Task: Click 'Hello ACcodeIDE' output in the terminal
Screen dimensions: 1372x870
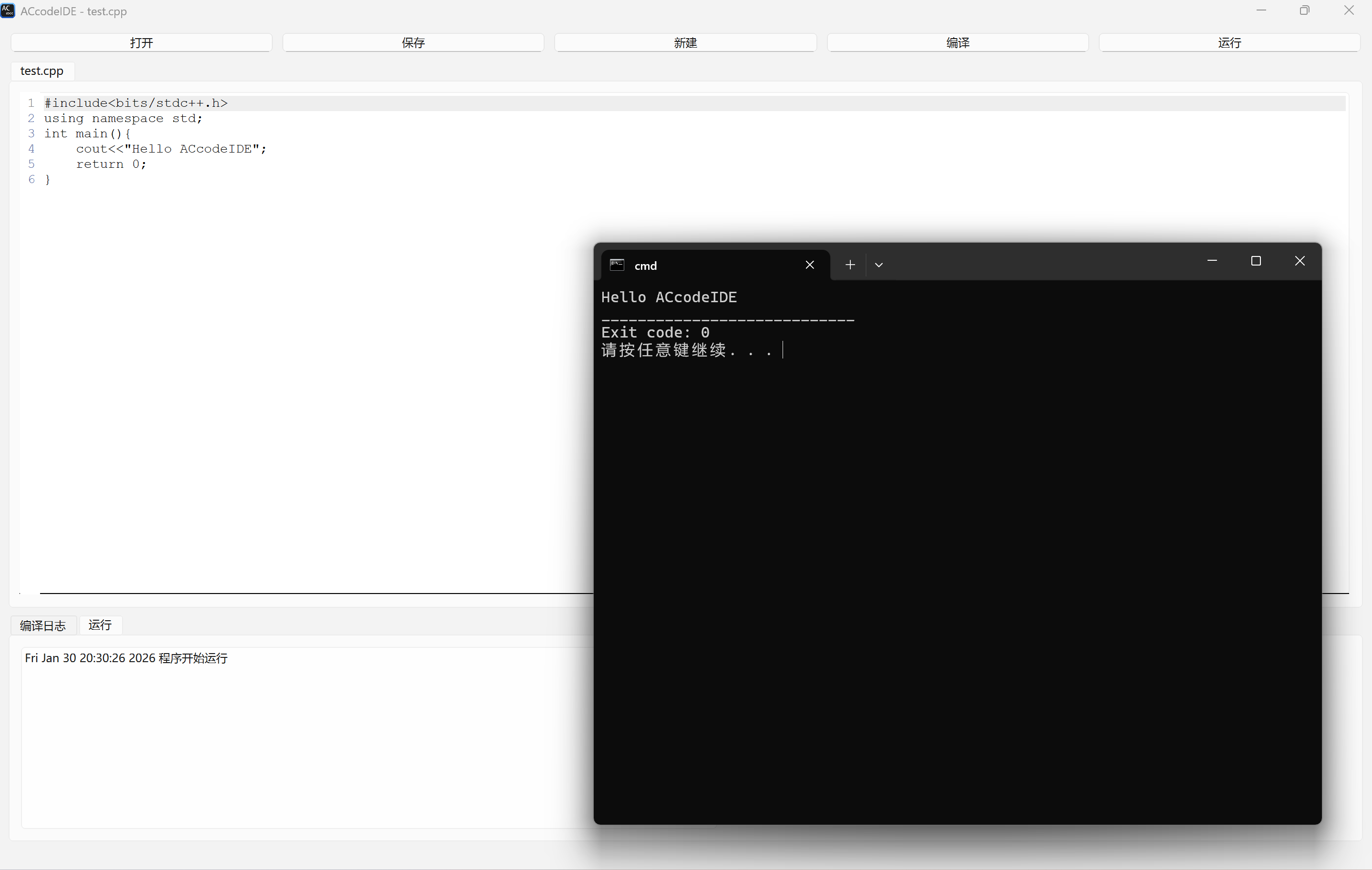Action: coord(669,297)
